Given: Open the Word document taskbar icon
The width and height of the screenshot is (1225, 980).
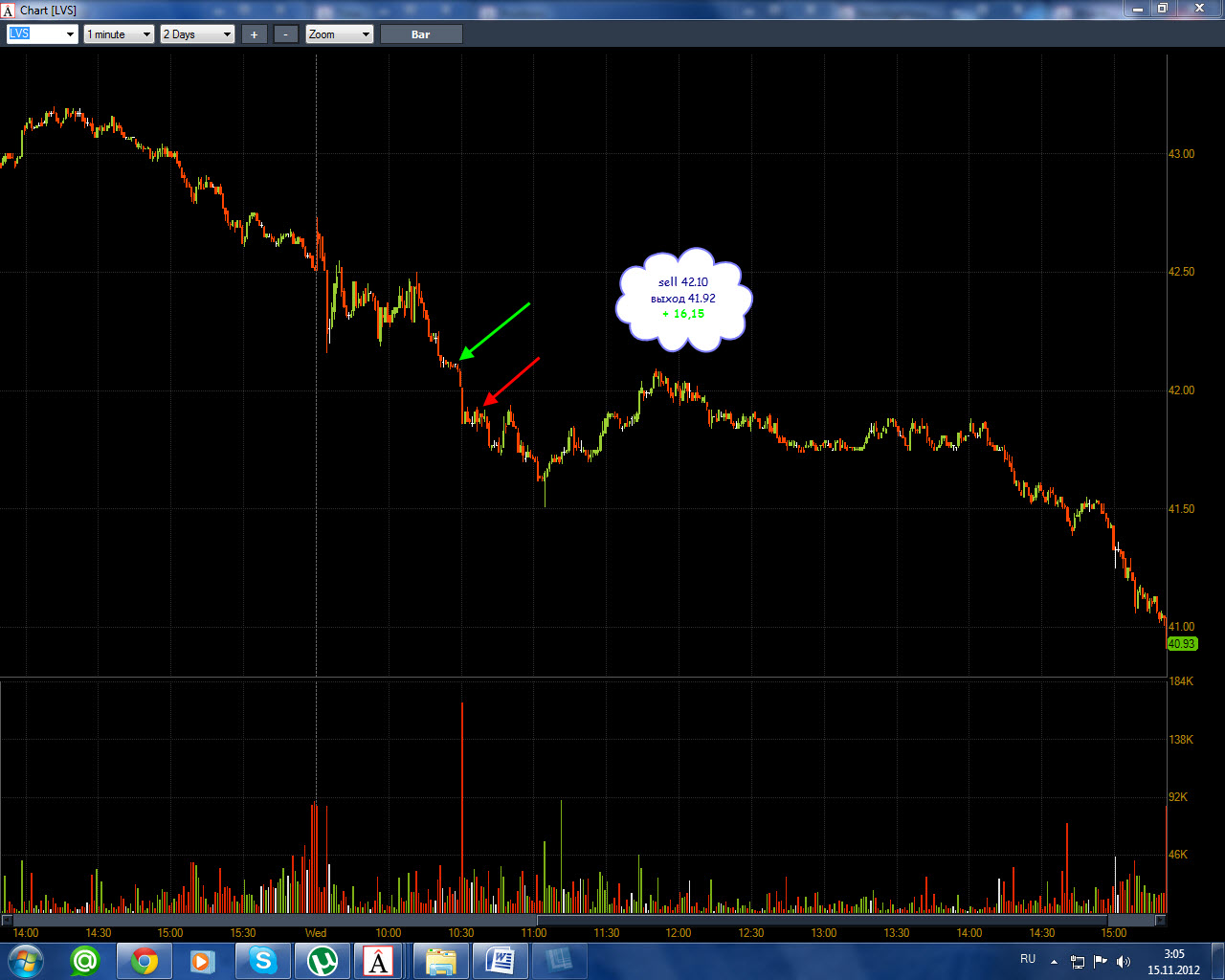Looking at the screenshot, I should coord(500,961).
